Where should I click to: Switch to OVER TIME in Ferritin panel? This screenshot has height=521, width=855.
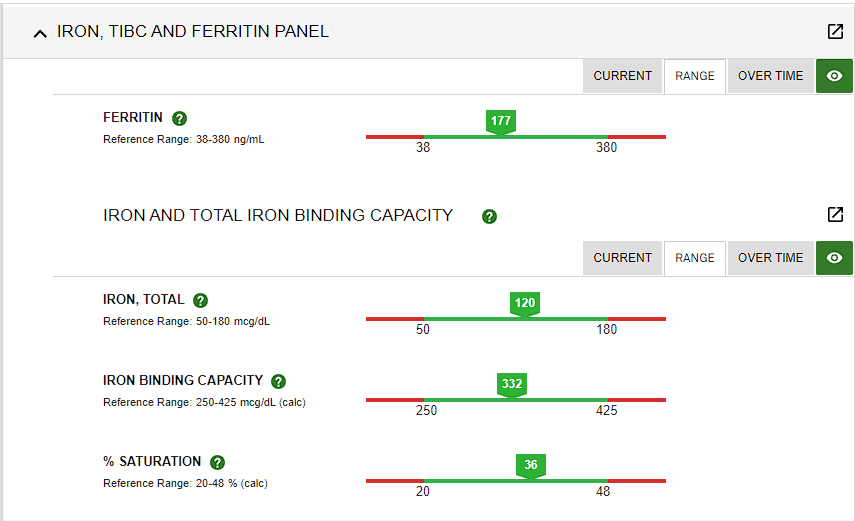[x=770, y=76]
